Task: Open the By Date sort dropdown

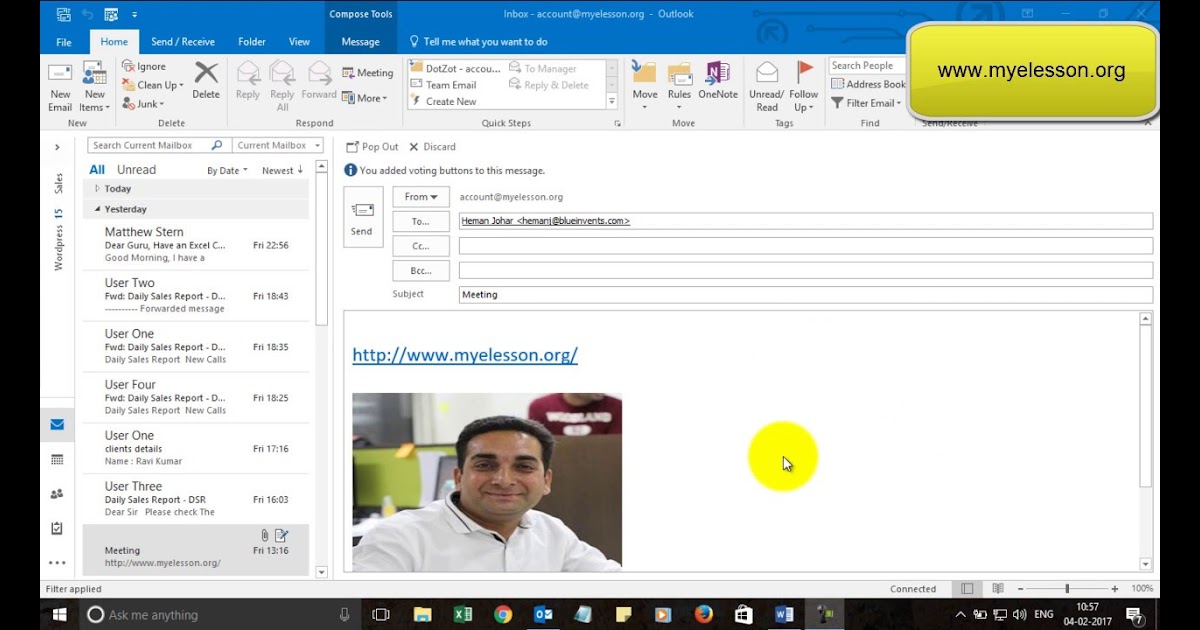Action: (x=227, y=171)
